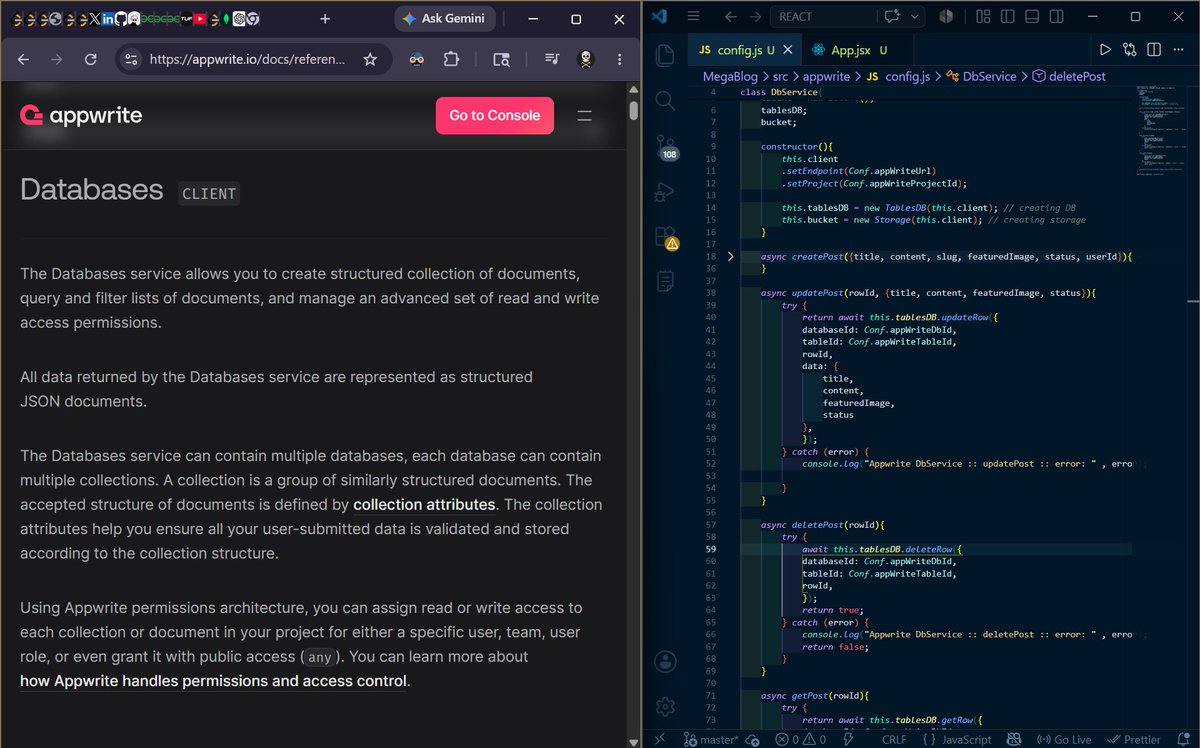Toggle the Secondary Side Bar in VS Code
Viewport: 1200px width, 748px height.
1056,17
